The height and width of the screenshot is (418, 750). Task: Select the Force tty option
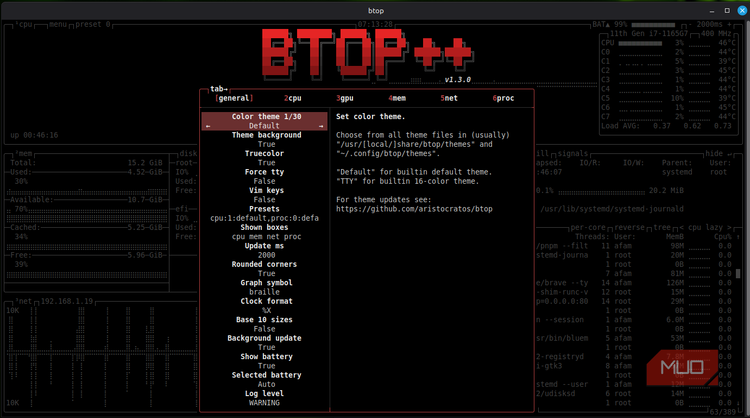[264, 172]
